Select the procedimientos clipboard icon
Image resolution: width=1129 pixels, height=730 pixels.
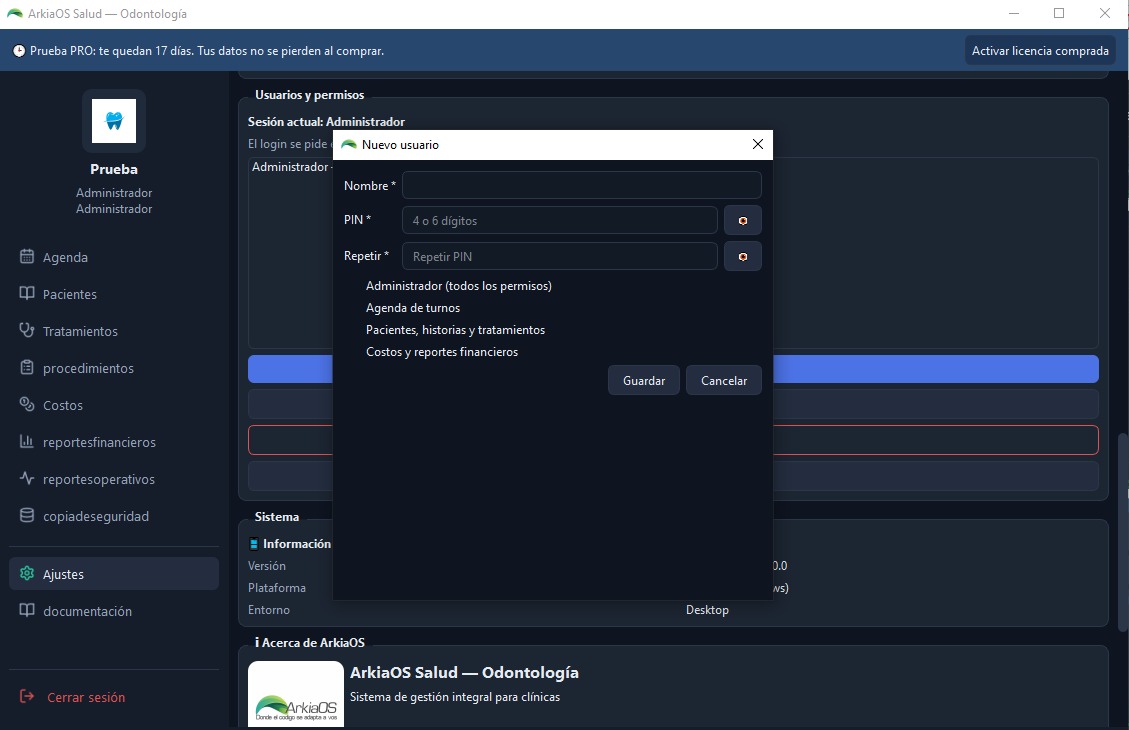pyautogui.click(x=27, y=367)
